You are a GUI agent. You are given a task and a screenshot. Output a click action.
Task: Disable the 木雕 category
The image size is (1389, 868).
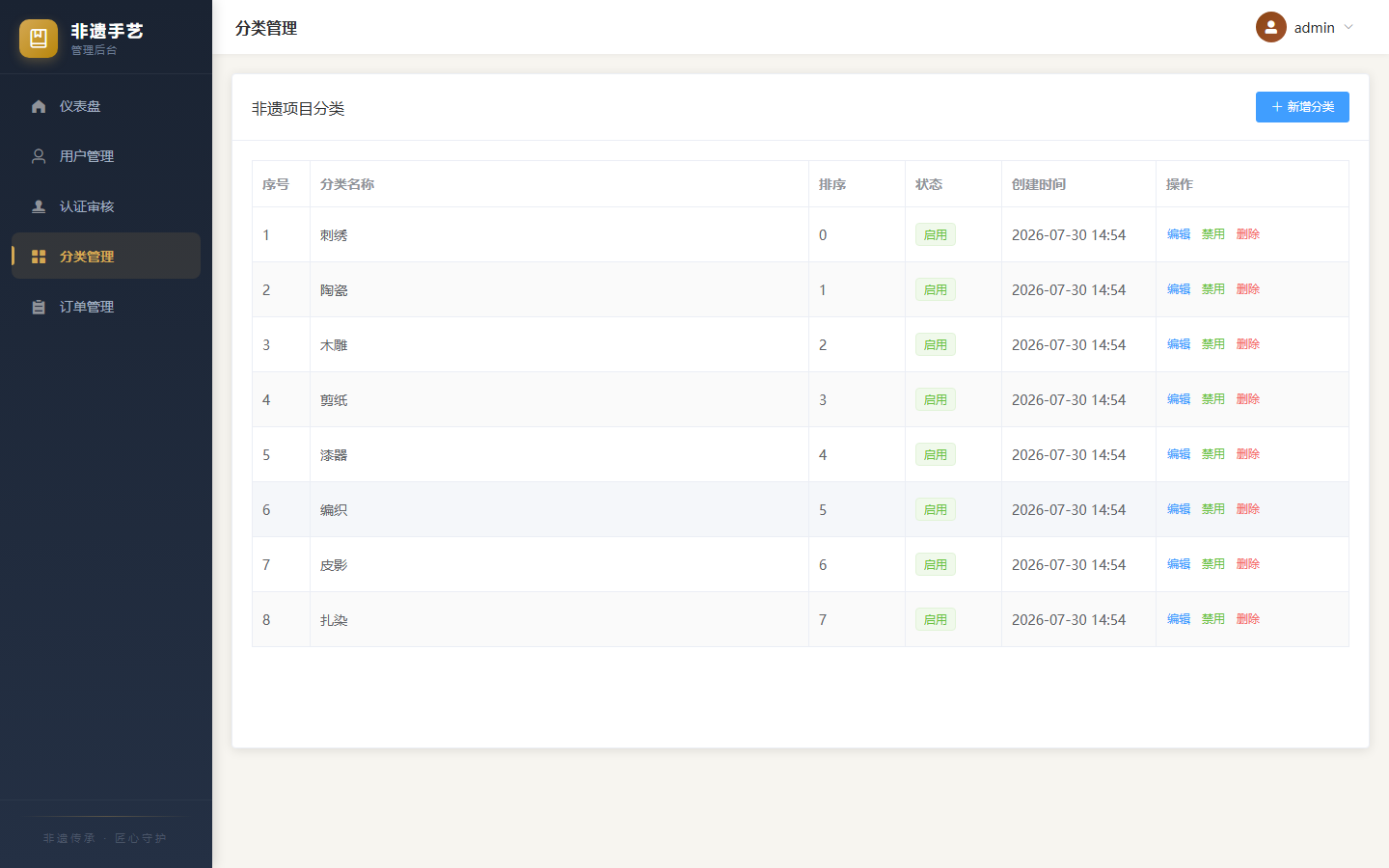(1213, 344)
